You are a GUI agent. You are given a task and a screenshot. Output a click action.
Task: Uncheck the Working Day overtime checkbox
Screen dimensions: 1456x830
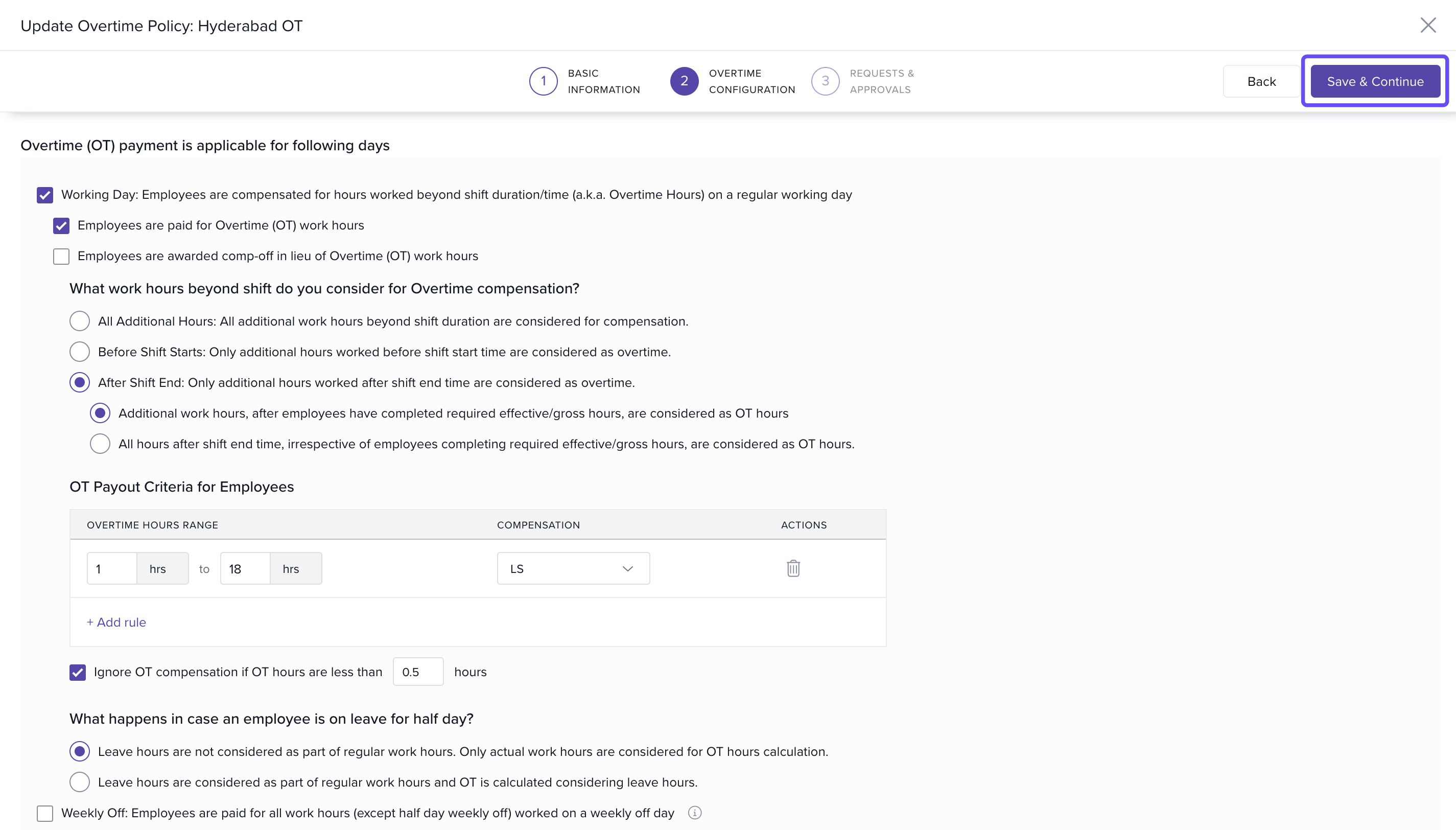pos(45,195)
